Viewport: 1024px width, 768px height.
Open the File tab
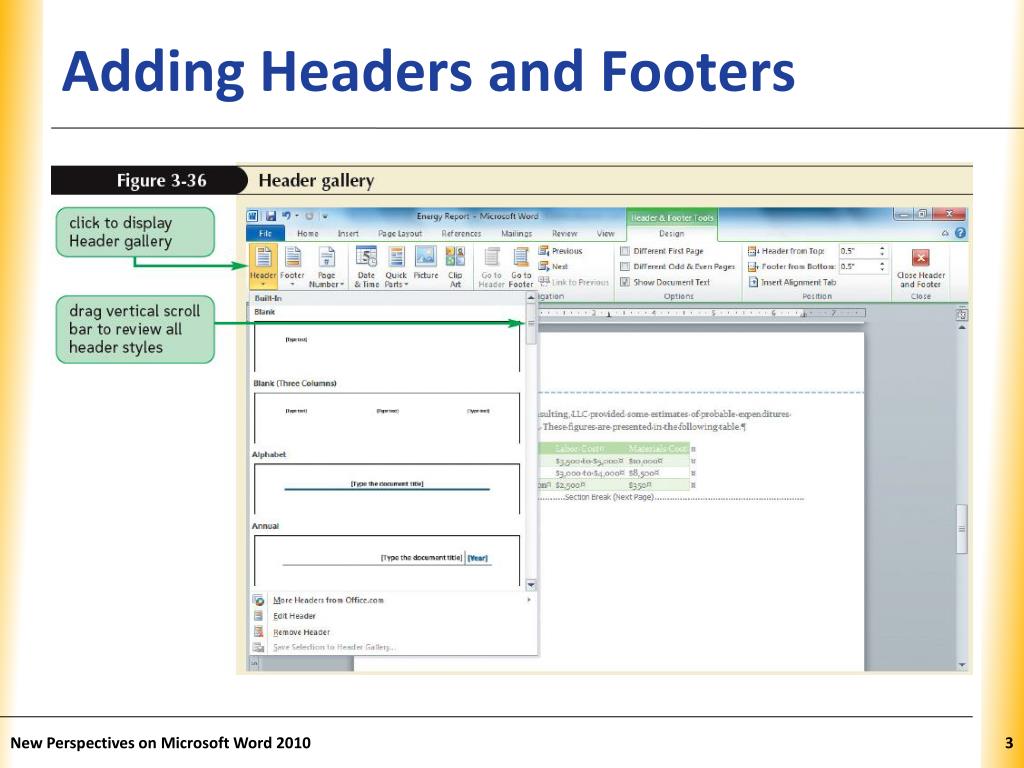click(x=265, y=233)
